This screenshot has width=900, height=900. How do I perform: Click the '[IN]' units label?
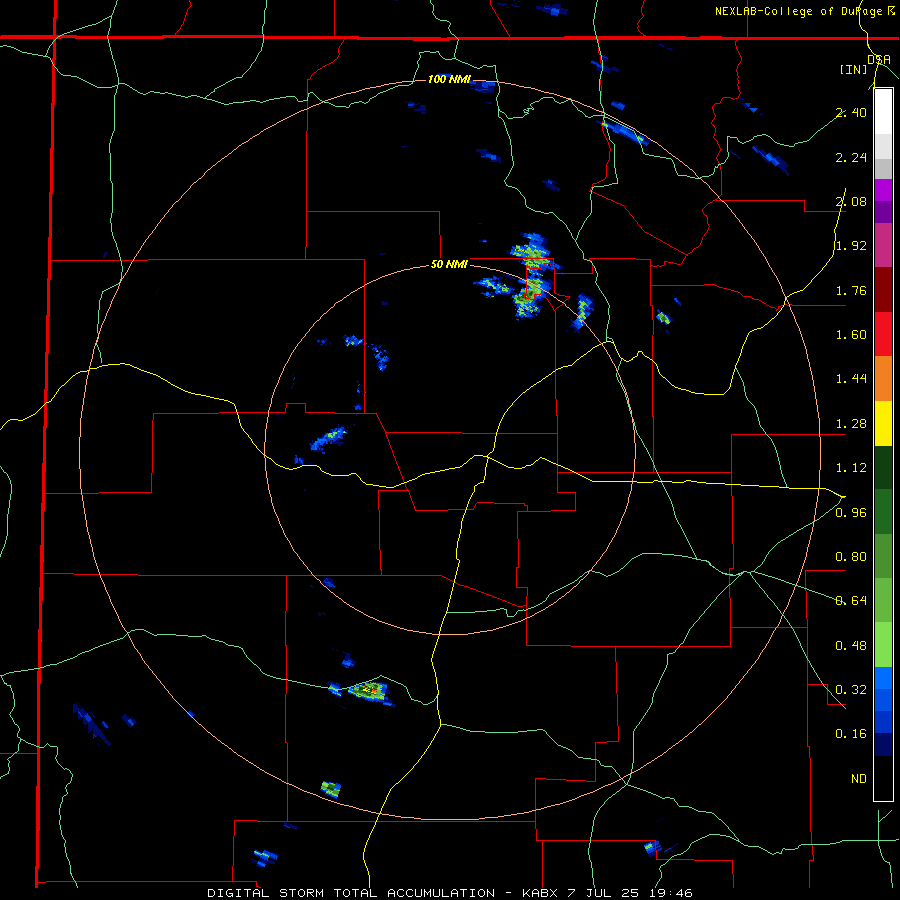pos(853,69)
